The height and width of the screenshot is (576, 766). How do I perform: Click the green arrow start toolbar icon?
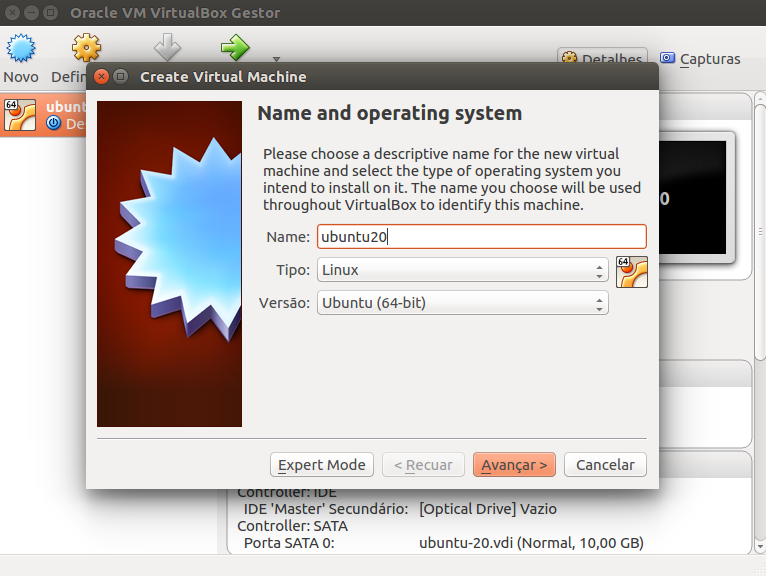(x=235, y=47)
